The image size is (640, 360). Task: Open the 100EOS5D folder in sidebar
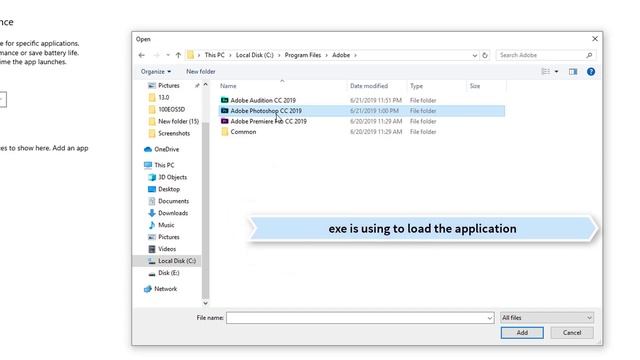[x=171, y=109]
